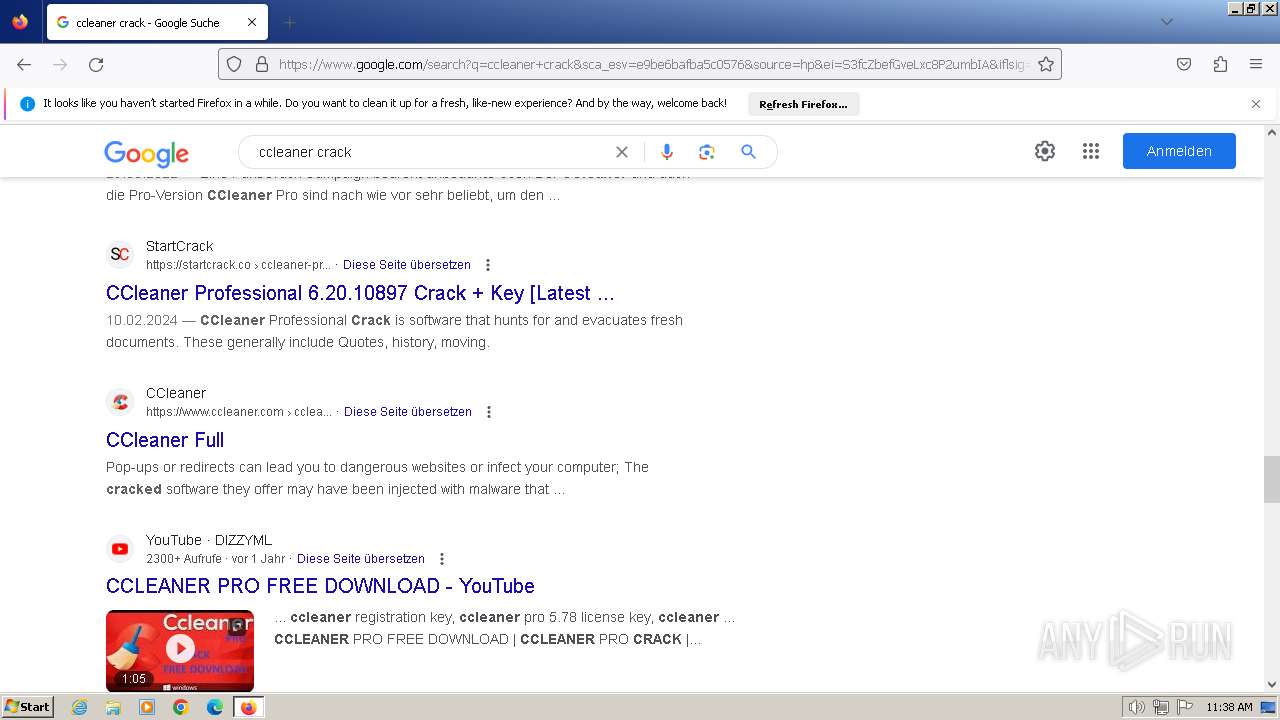1280x720 pixels.
Task: Click the StartCrack site name text
Action: (180, 246)
